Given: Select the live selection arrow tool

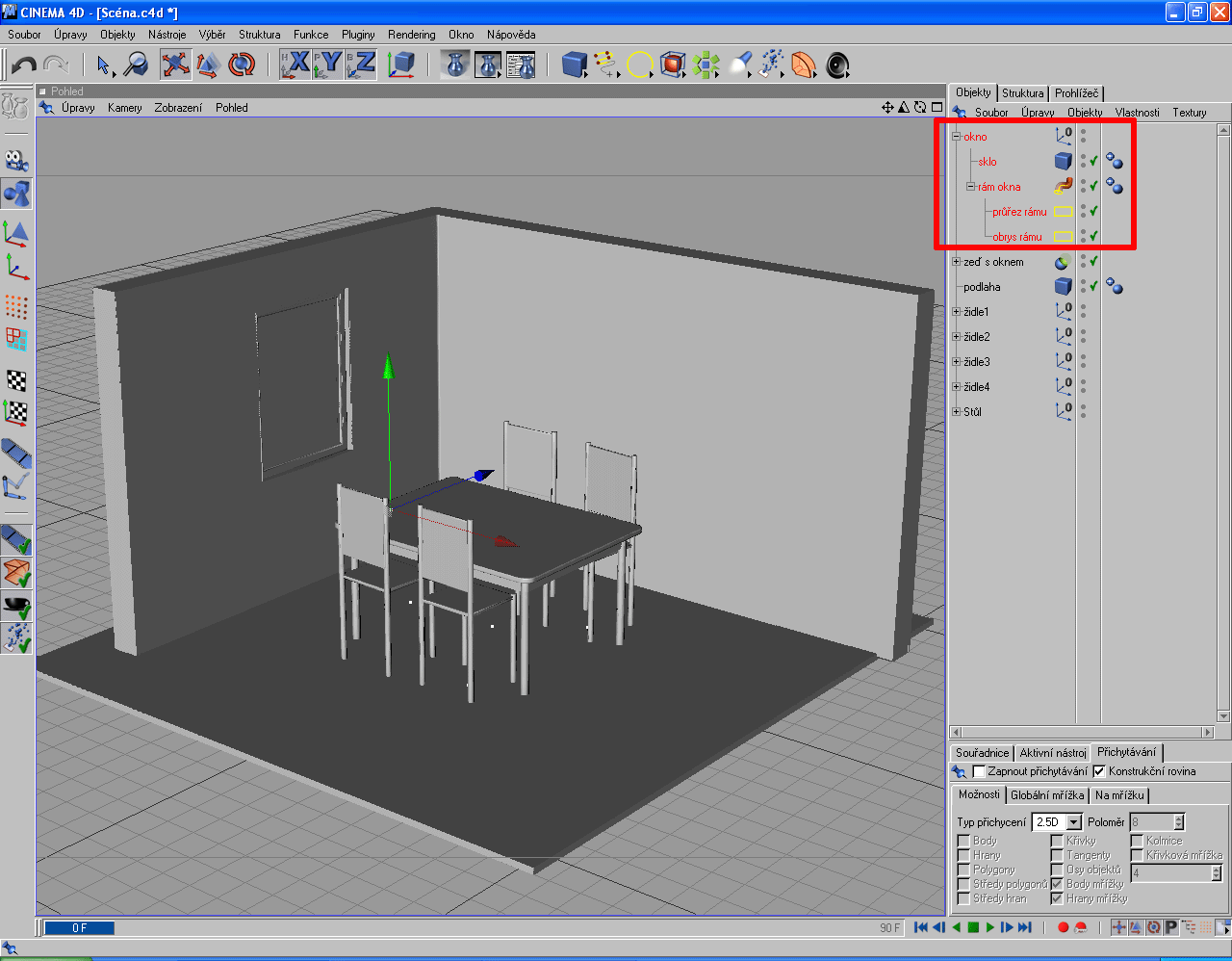Looking at the screenshot, I should (105, 65).
